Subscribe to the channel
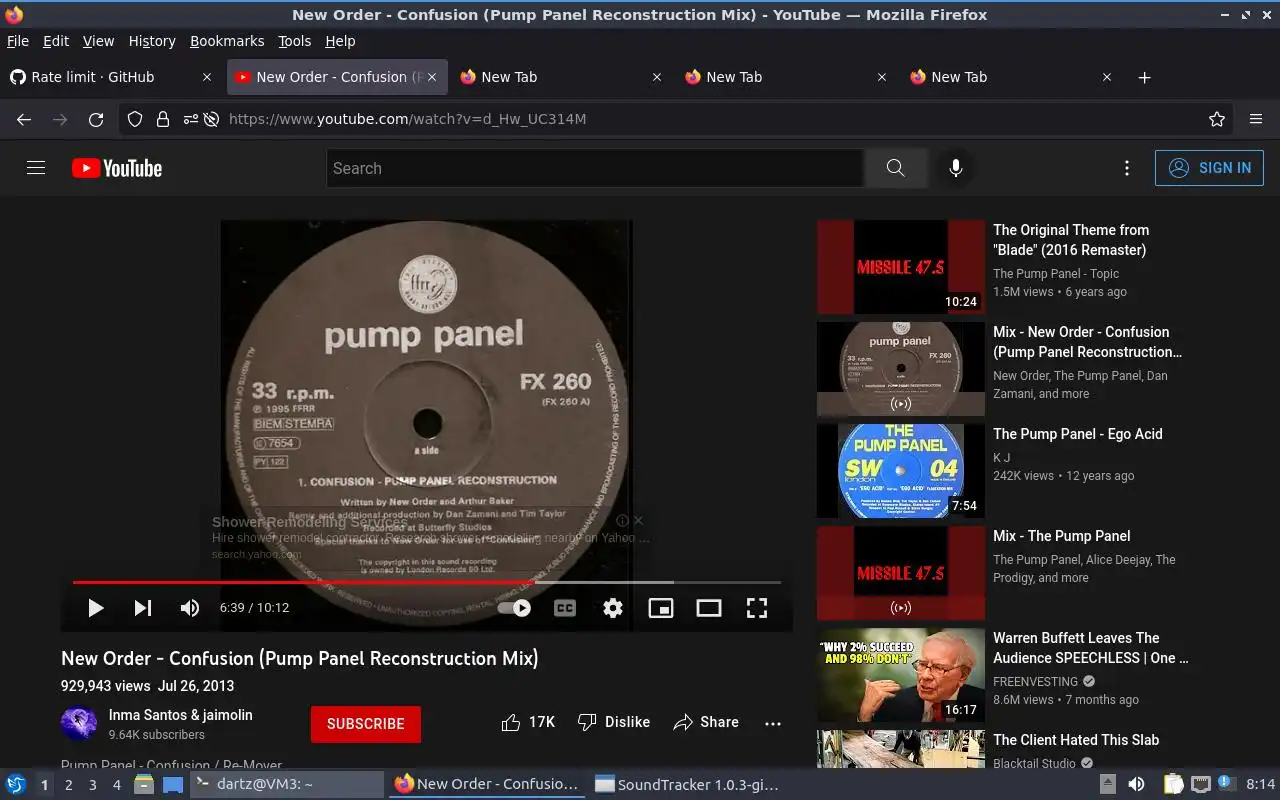This screenshot has height=800, width=1280. point(366,724)
